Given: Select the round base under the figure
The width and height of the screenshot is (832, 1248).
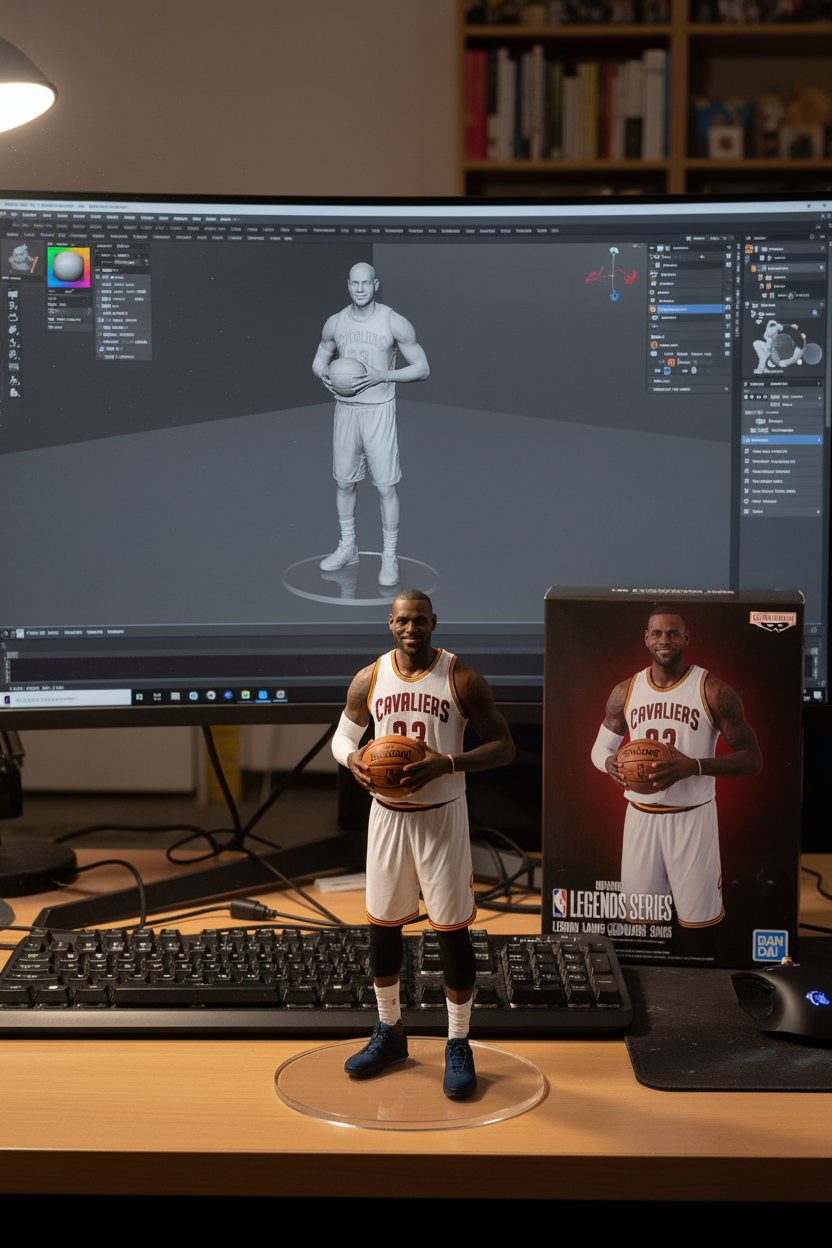Looking at the screenshot, I should (x=360, y=579).
